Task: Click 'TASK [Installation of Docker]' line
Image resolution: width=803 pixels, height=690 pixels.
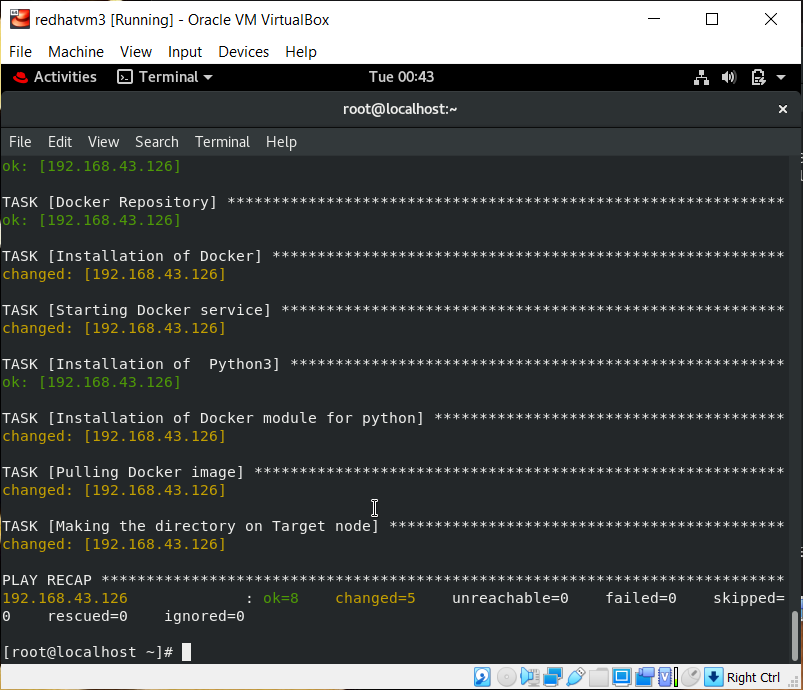Action: 393,256
